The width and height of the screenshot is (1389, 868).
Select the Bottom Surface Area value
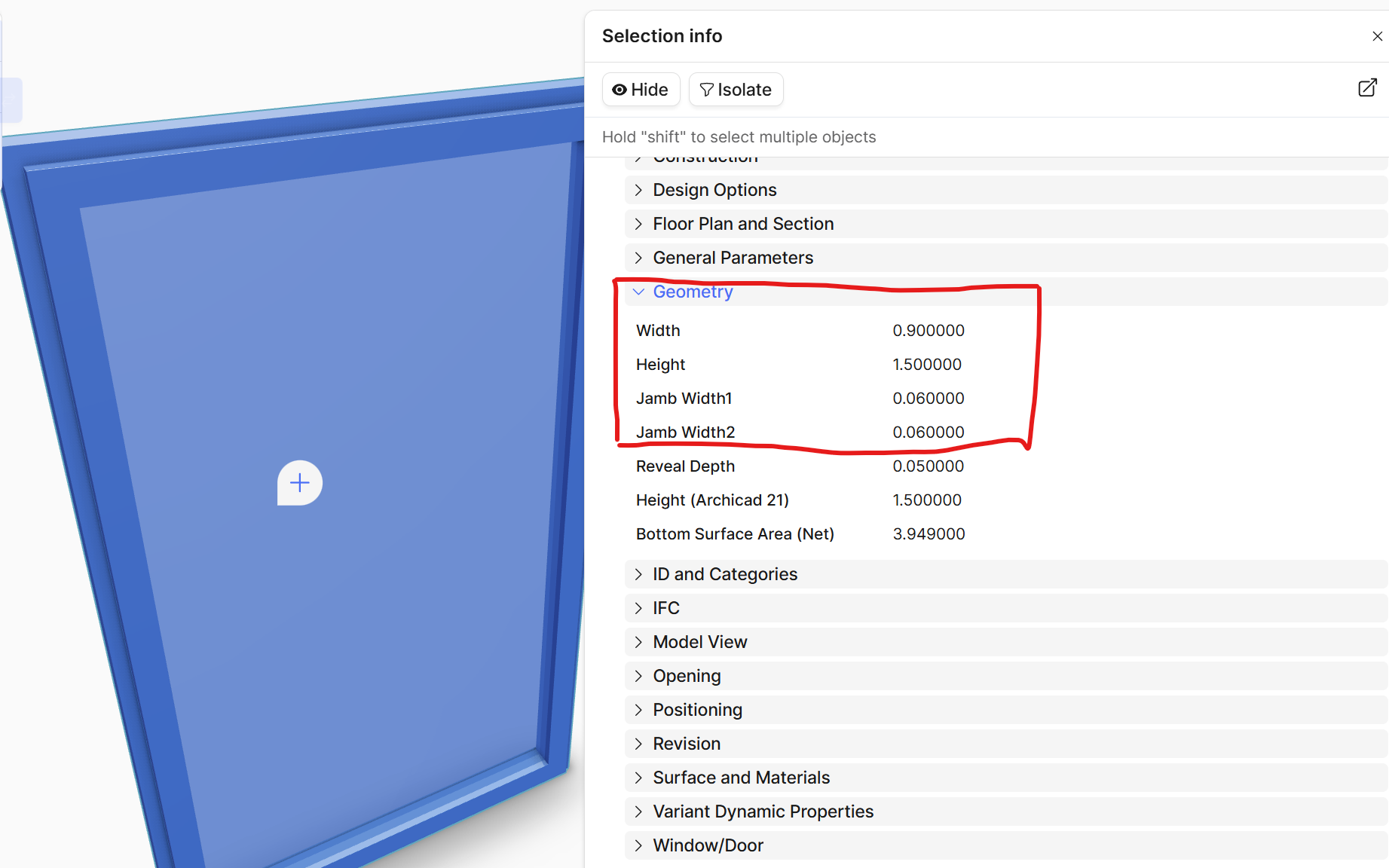929,534
